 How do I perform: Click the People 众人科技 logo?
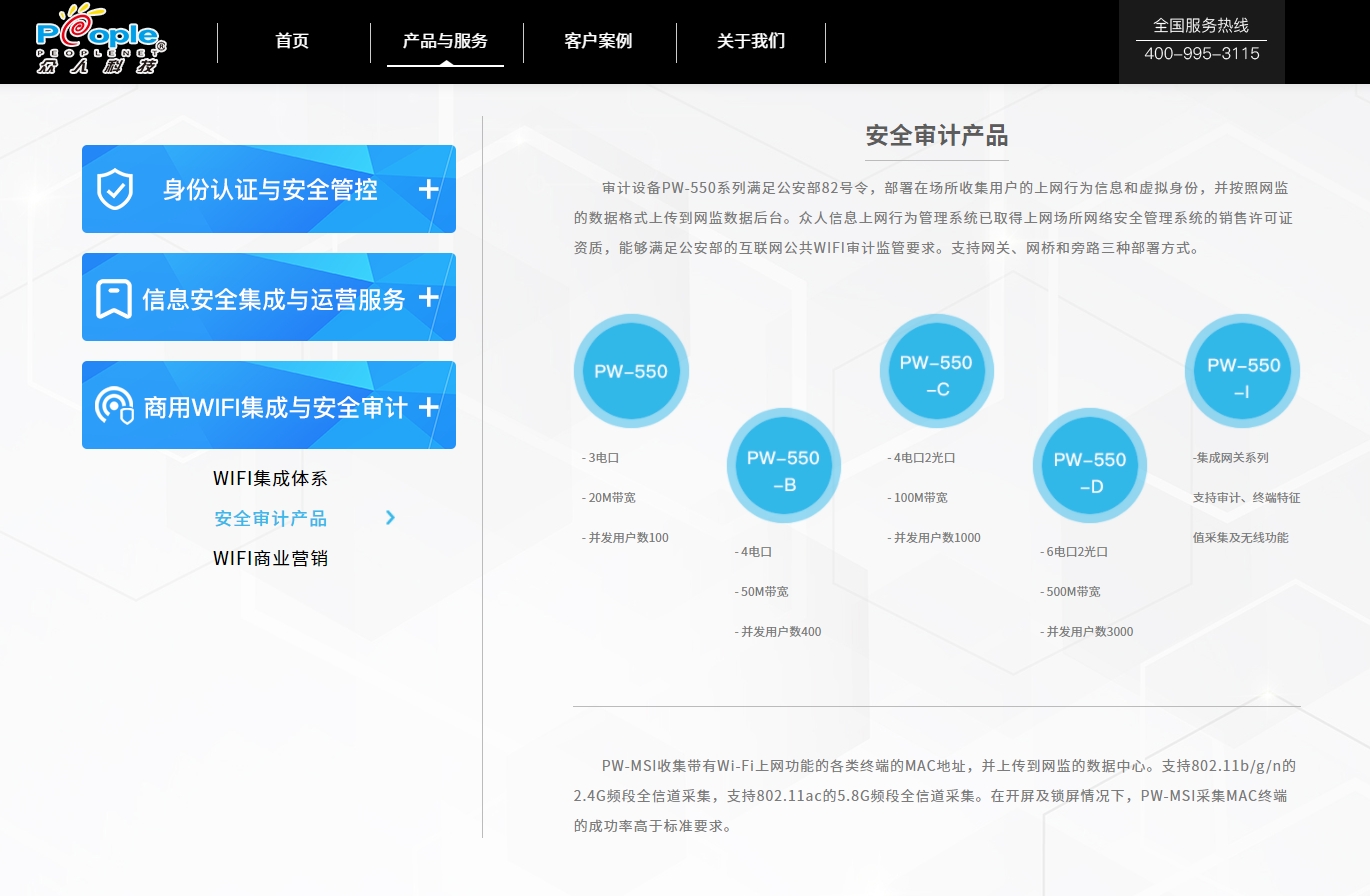[x=100, y=40]
